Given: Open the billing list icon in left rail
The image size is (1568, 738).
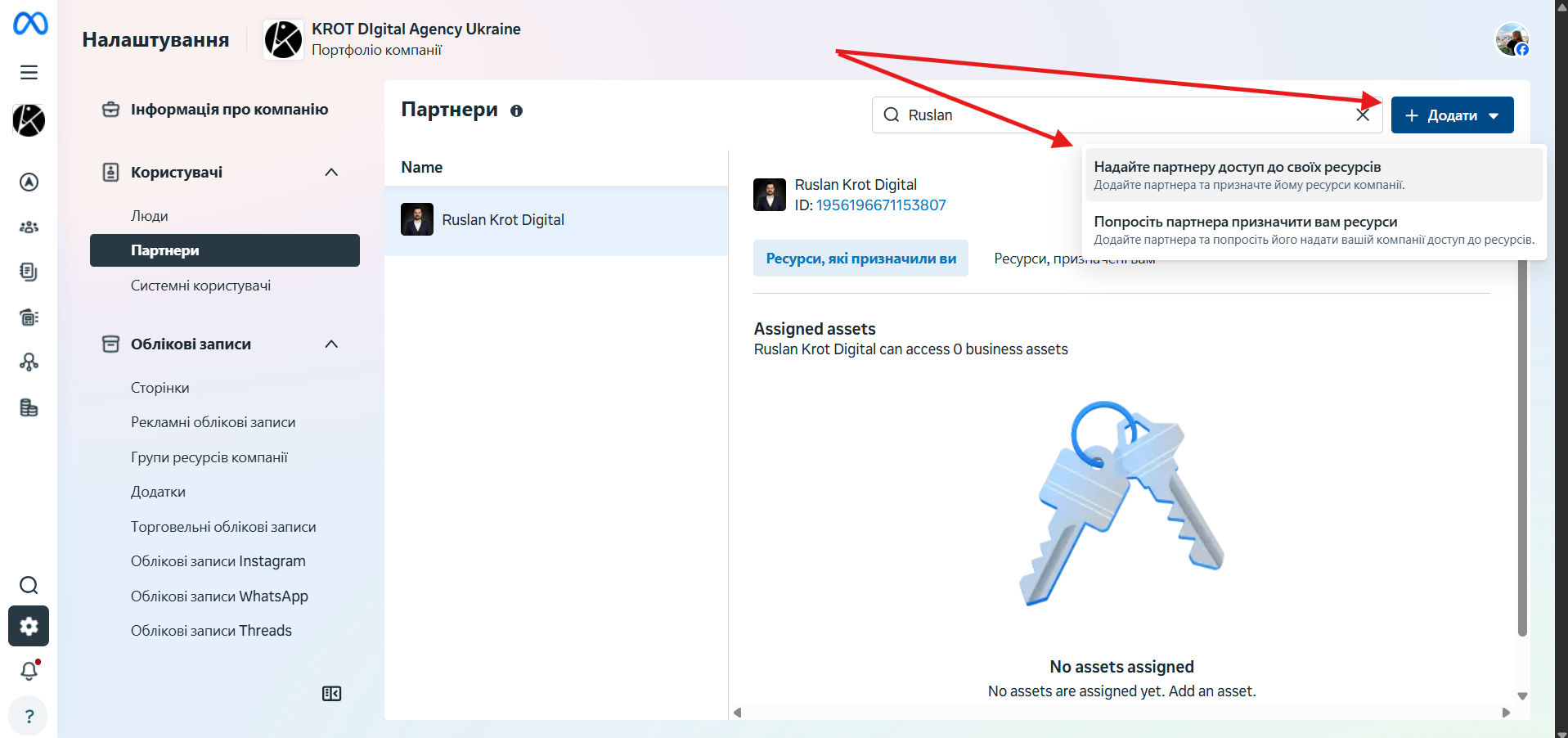Looking at the screenshot, I should click(29, 317).
